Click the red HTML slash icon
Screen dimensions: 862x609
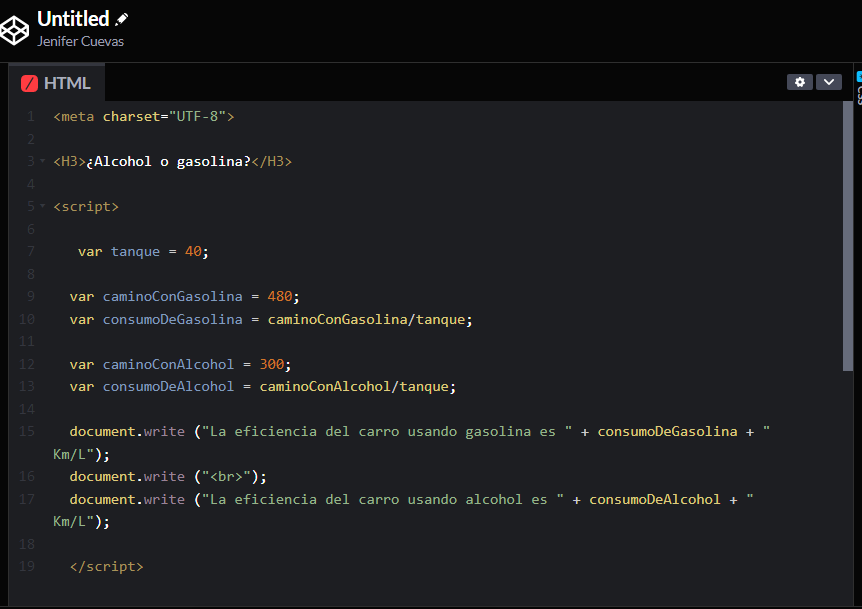pos(29,84)
